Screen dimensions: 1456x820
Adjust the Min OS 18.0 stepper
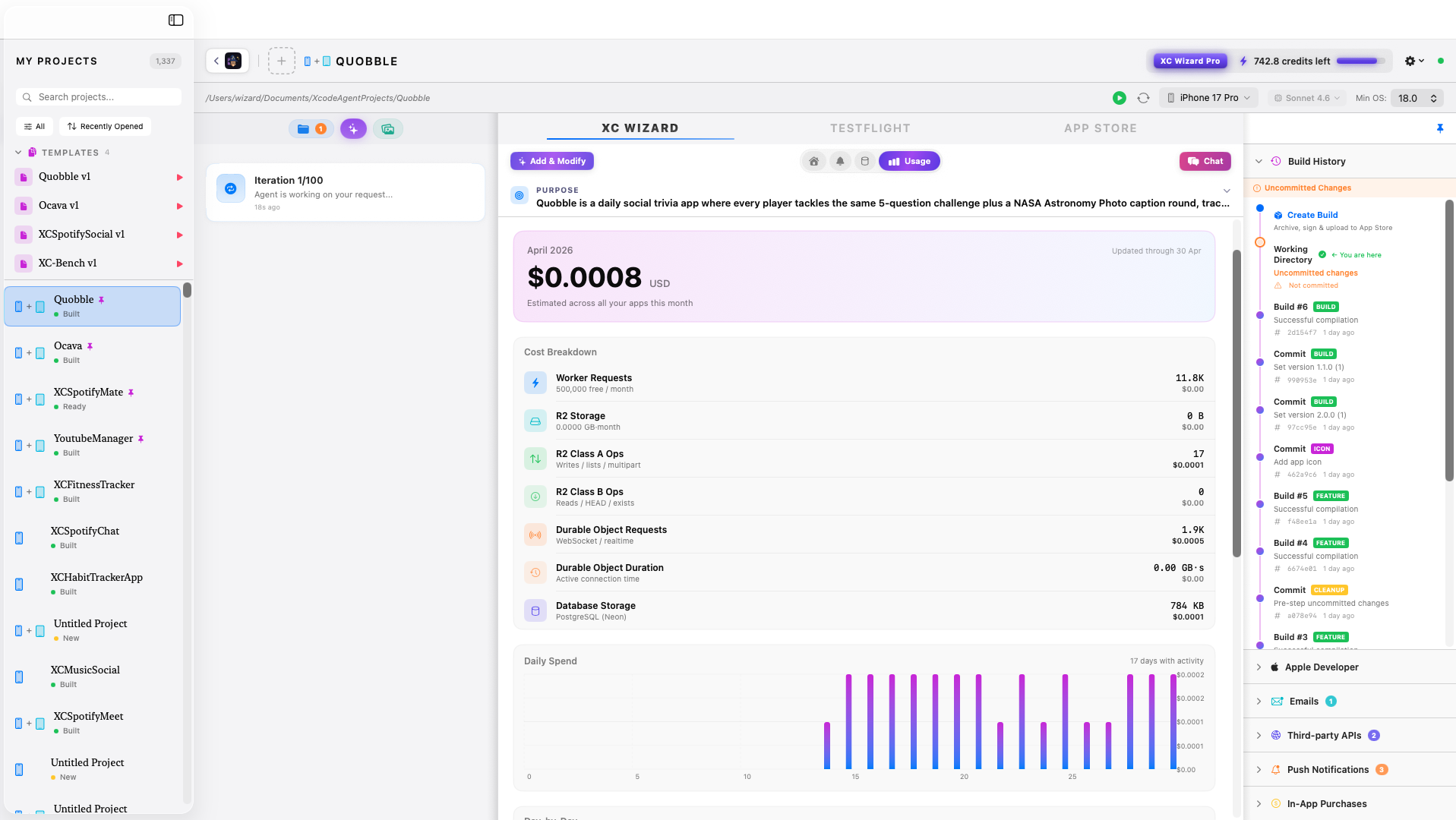[x=1433, y=98]
